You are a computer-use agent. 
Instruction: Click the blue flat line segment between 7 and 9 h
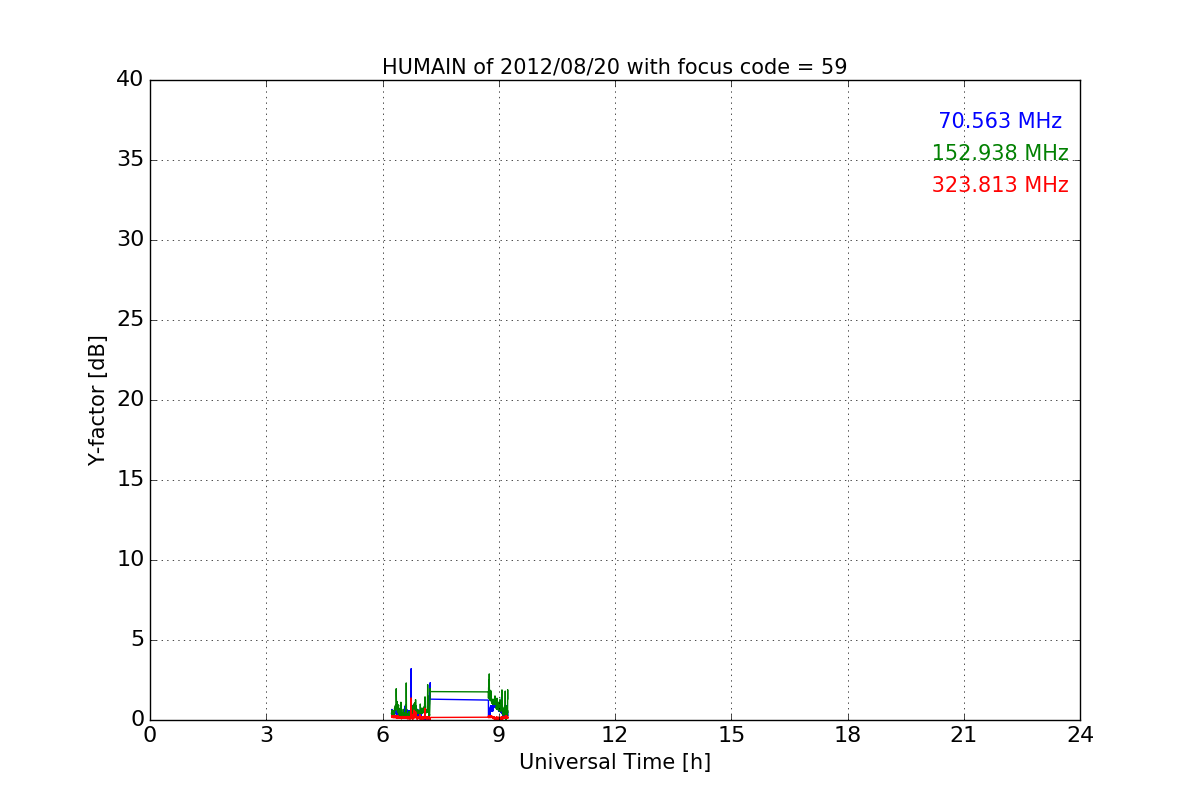click(x=459, y=699)
